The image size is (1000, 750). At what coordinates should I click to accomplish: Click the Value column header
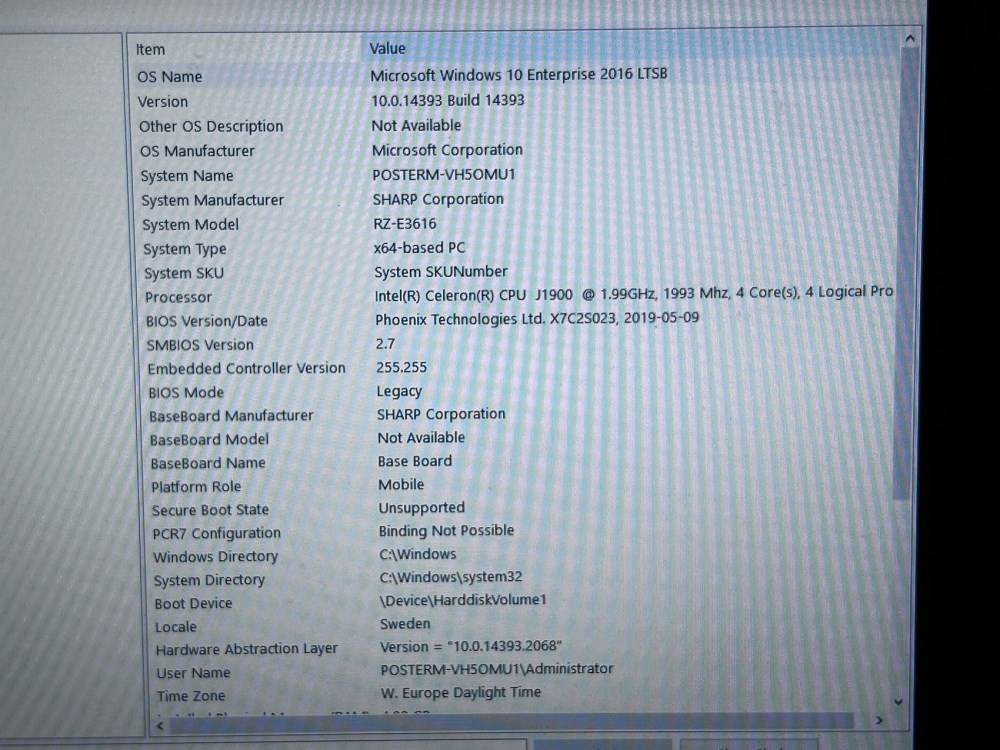[387, 48]
